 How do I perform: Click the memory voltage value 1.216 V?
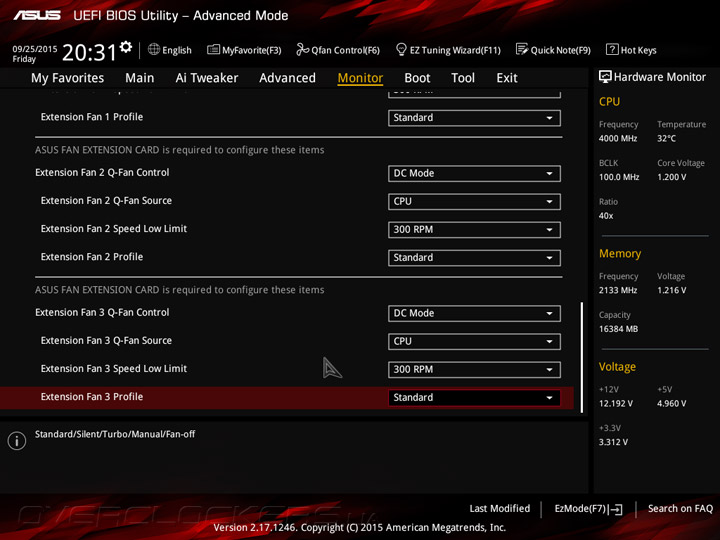point(672,290)
